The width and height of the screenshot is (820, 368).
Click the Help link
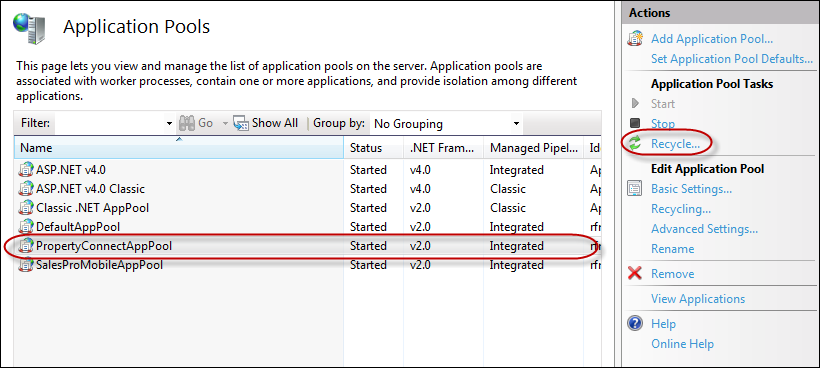[663, 324]
